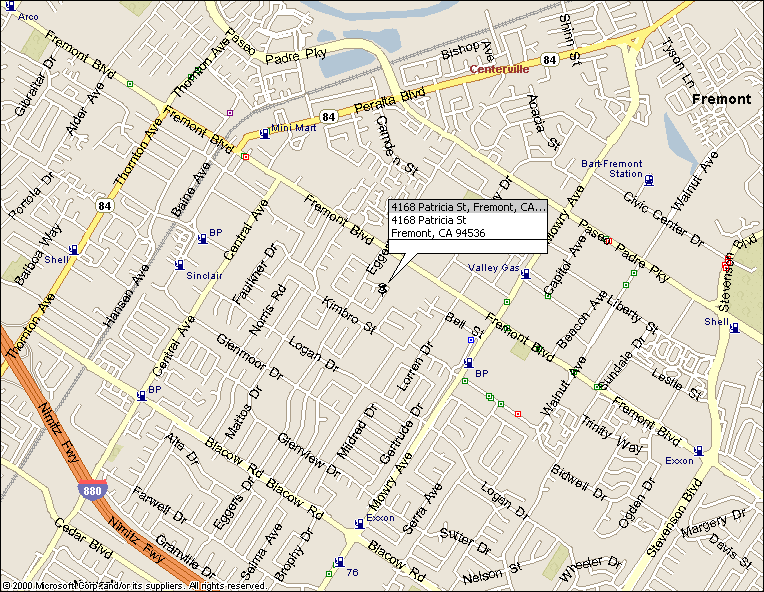The height and width of the screenshot is (592, 764).
Task: Click the 'Bart-Fremont Station' label
Action: click(x=612, y=169)
